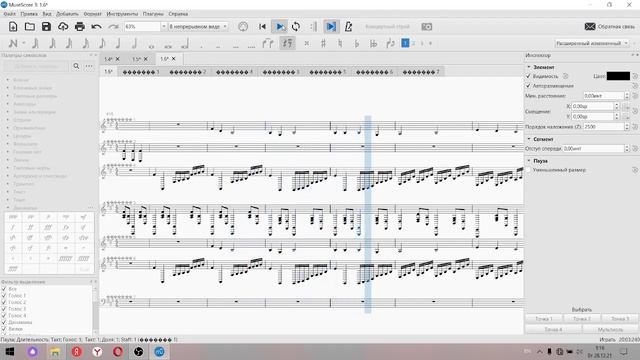Toggle note input mode
Screen dimensions: 640x360
click(x=13, y=43)
